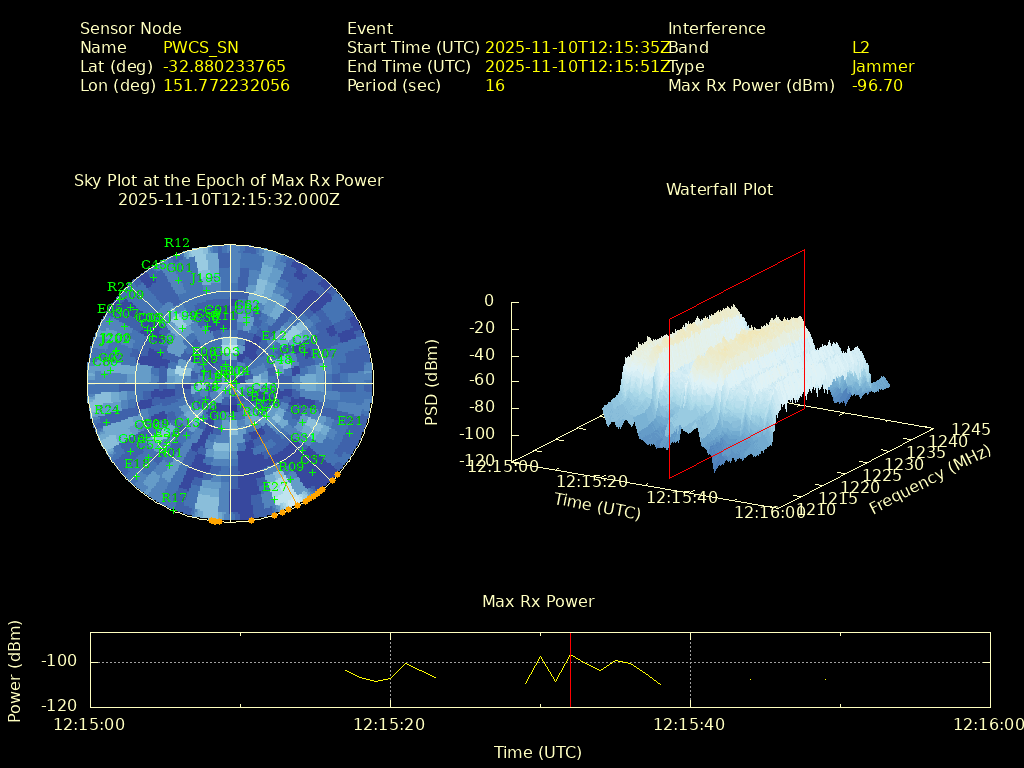Select satellite R24 on the sky plot
The height and width of the screenshot is (768, 1024).
(106, 423)
